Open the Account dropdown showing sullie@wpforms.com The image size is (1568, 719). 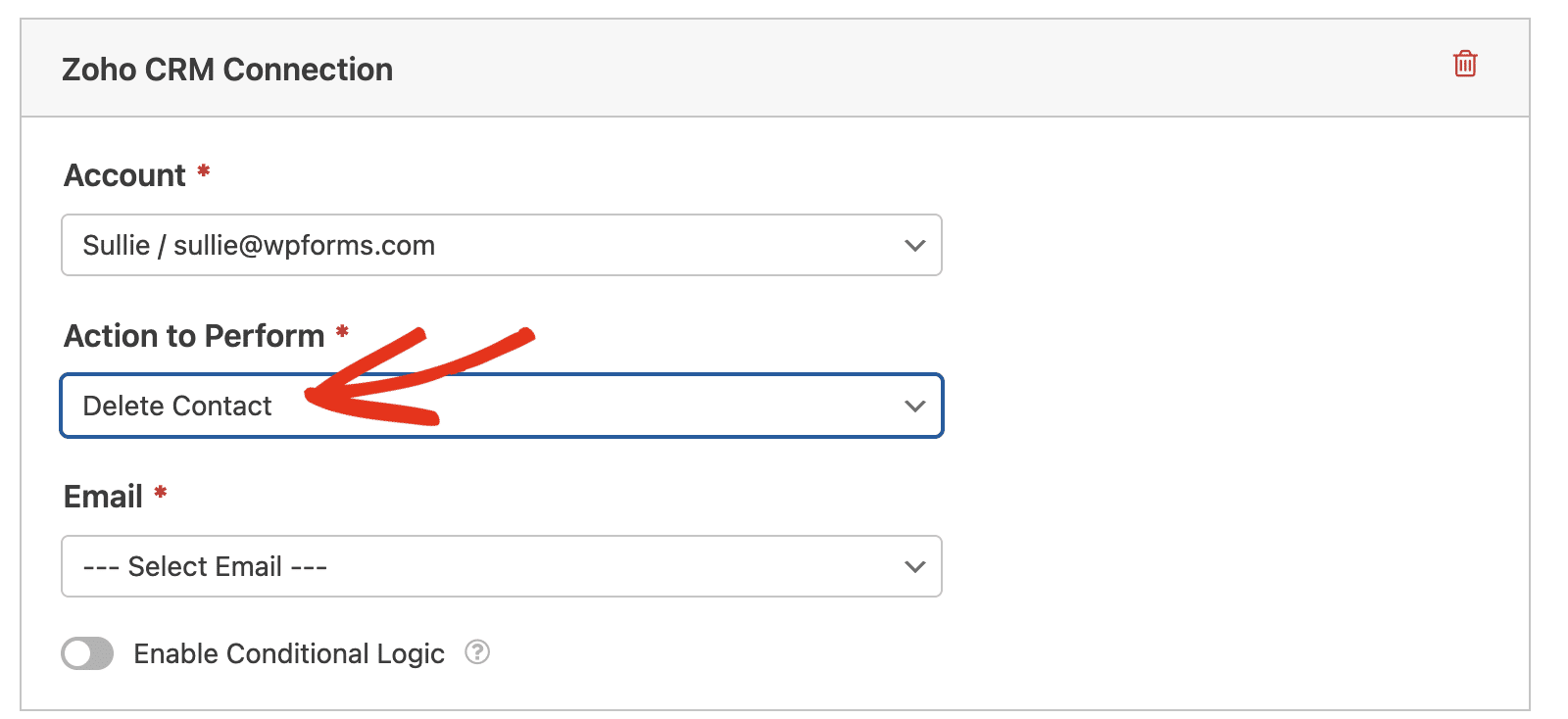pyautogui.click(x=502, y=245)
